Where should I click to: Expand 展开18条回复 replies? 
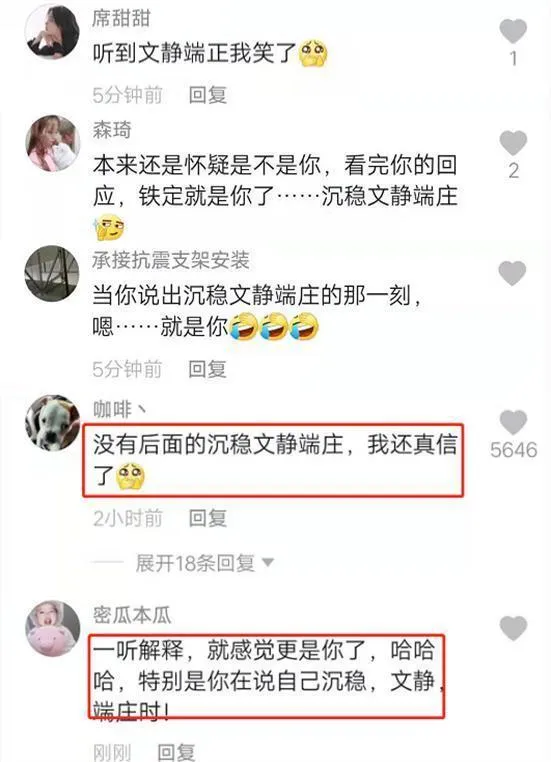(195, 563)
